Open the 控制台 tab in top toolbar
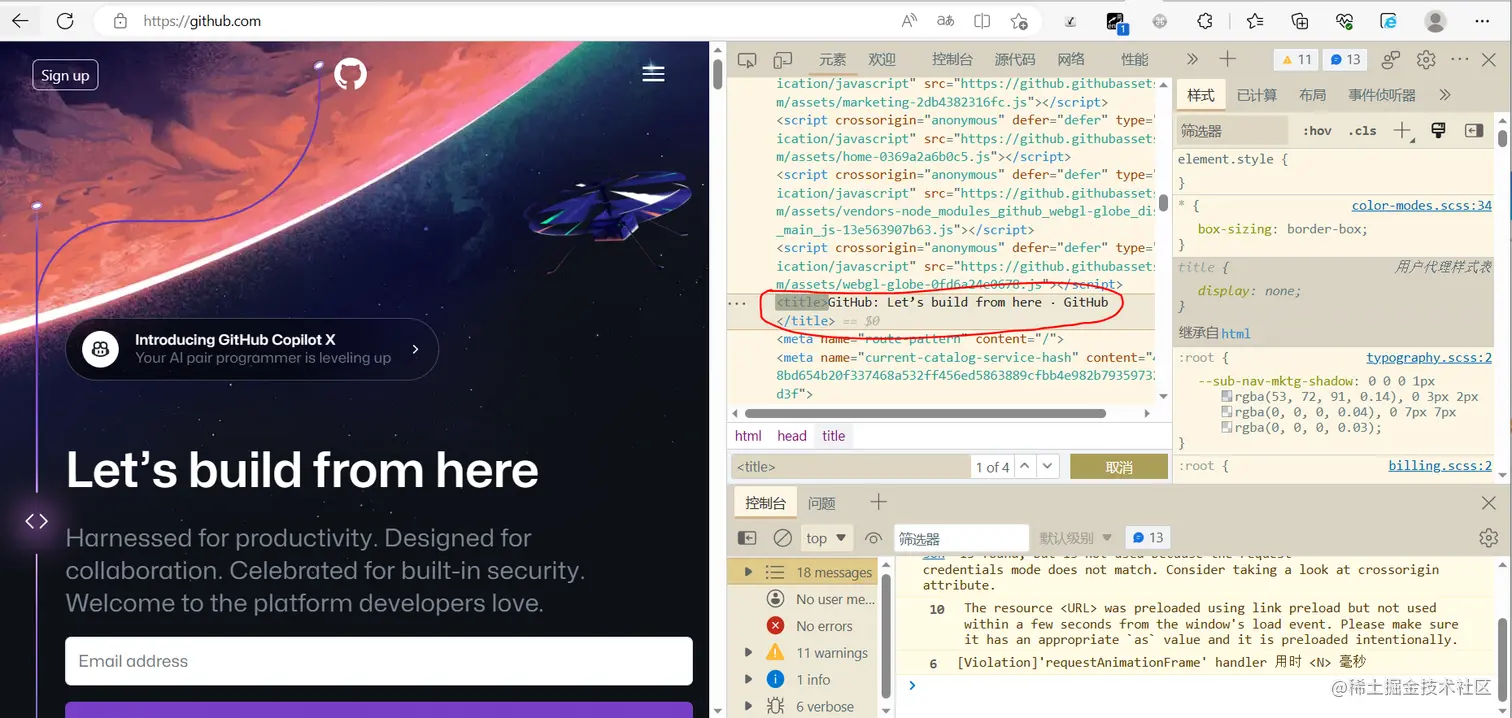 [952, 60]
